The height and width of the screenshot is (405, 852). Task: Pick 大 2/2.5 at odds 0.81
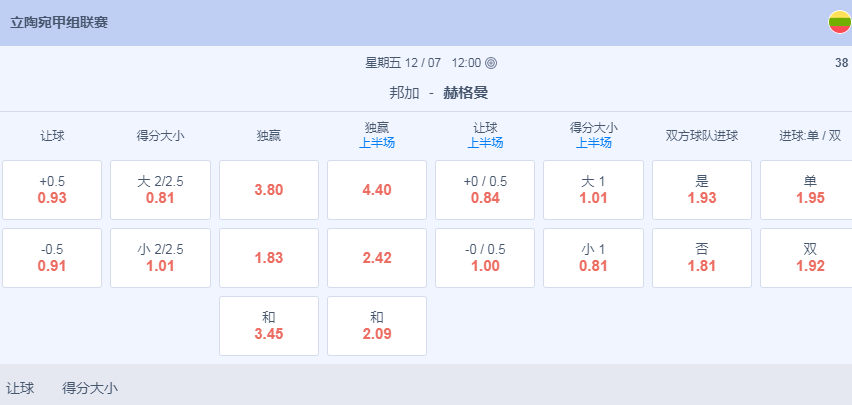click(160, 190)
